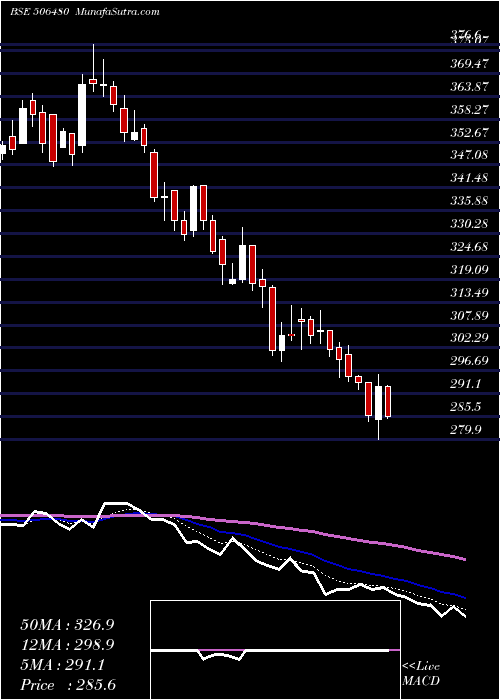The height and width of the screenshot is (700, 500).
Task: Click the tallest white candle near the peak
Action: pos(82,115)
